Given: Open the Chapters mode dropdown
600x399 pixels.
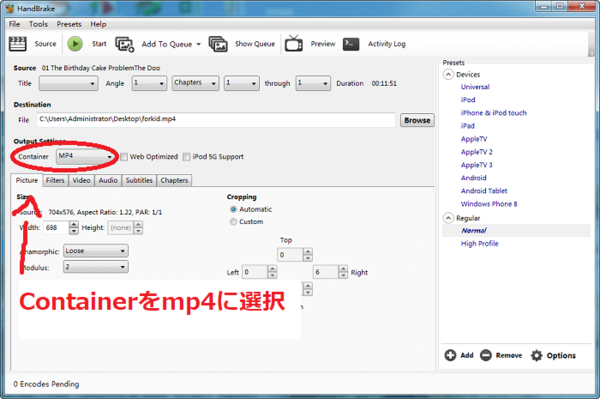Looking at the screenshot, I should (196, 83).
